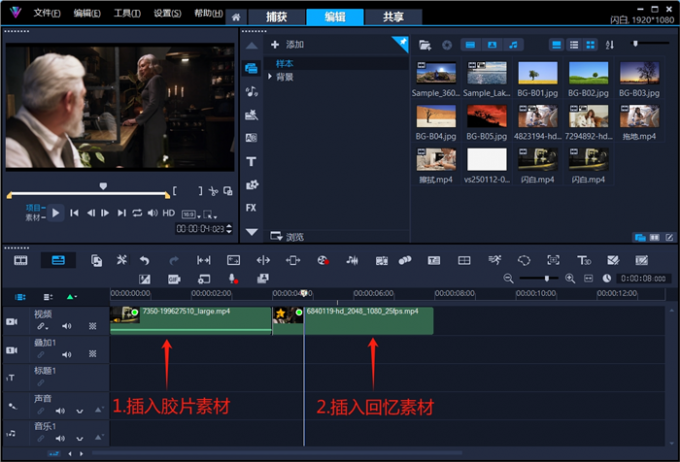Click the scissors split clip icon
The height and width of the screenshot is (462, 680).
pos(213,191)
